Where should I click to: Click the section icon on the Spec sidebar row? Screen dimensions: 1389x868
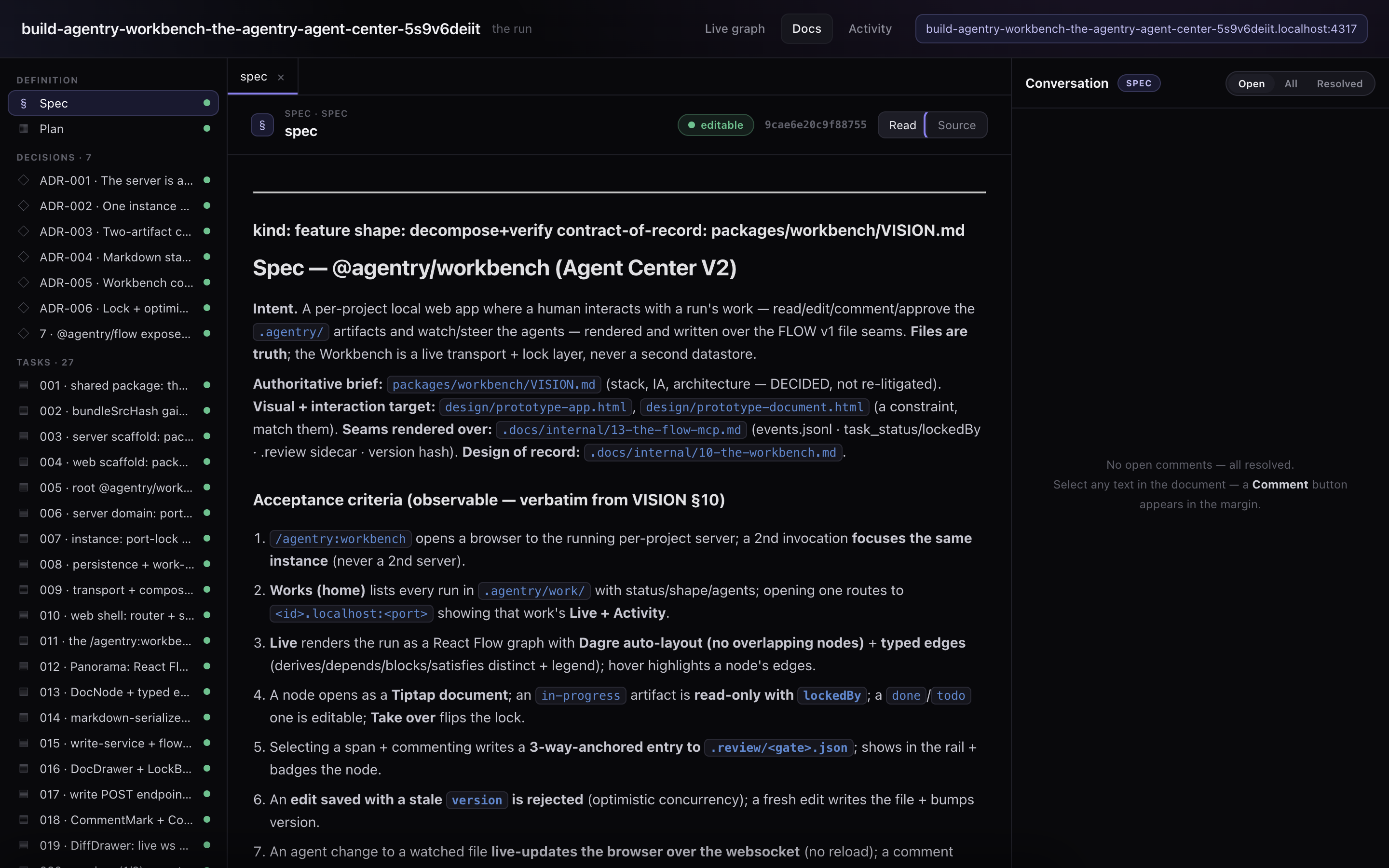point(24,103)
